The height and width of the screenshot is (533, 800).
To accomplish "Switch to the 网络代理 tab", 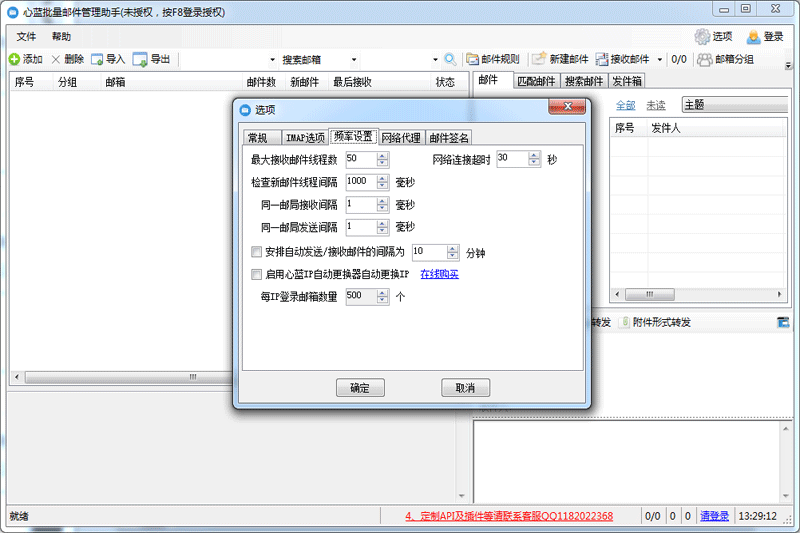I will 401,138.
